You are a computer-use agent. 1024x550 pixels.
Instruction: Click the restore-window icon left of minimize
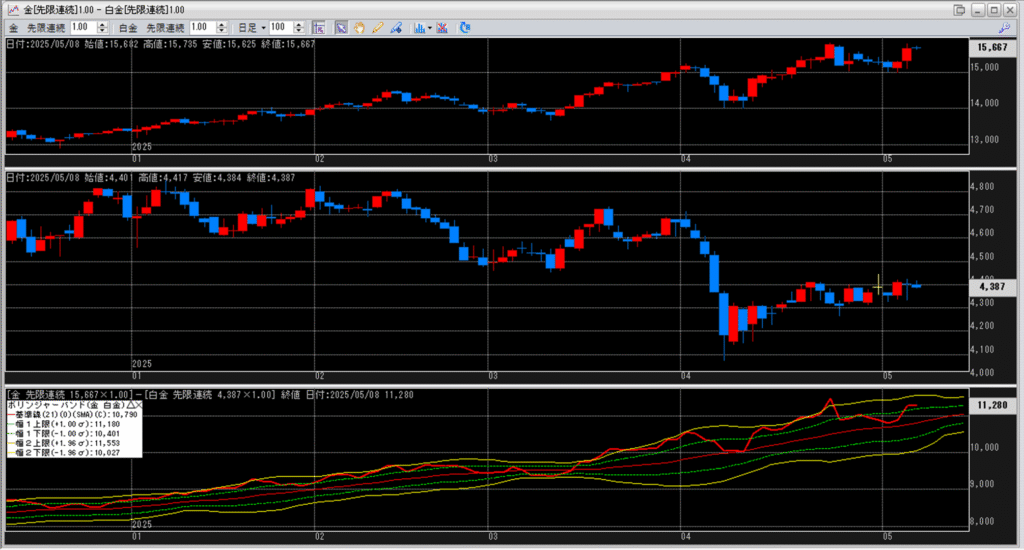[x=959, y=10]
